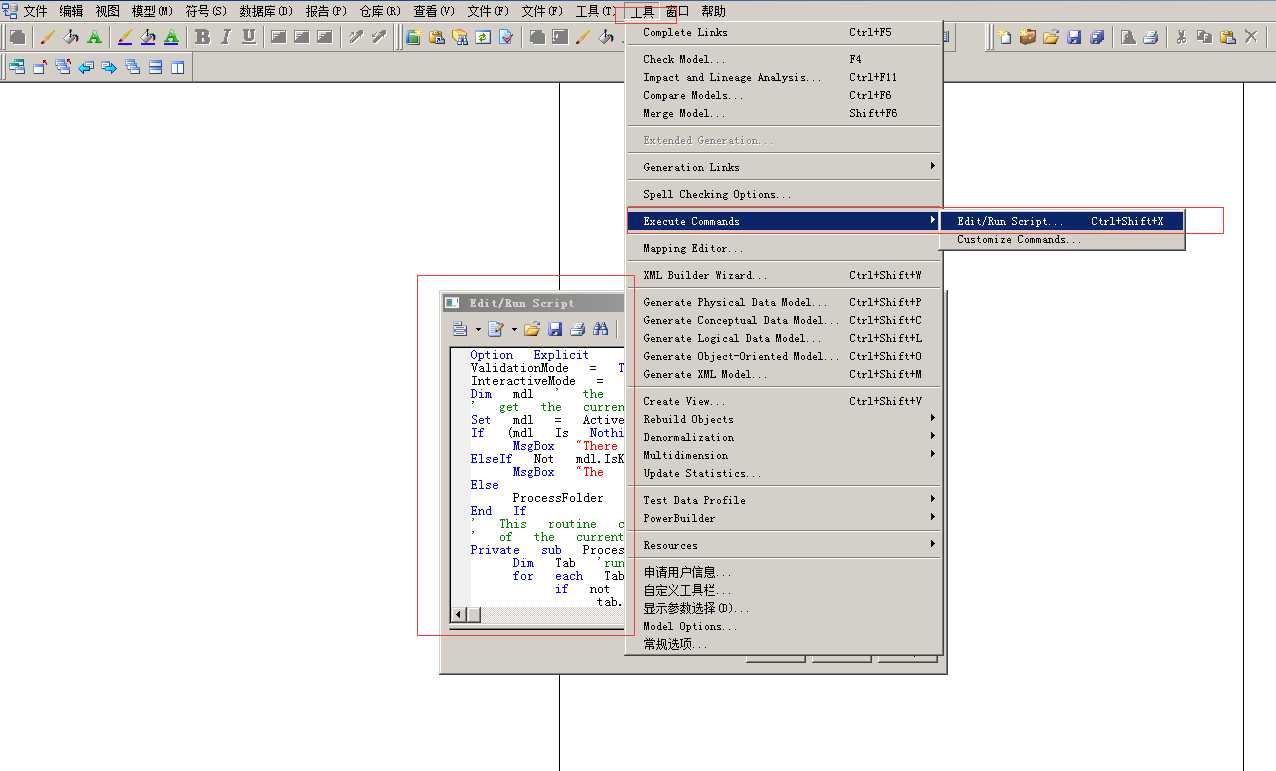The width and height of the screenshot is (1276, 771).
Task: Click the Delete X icon in main toolbar
Action: 1251,37
